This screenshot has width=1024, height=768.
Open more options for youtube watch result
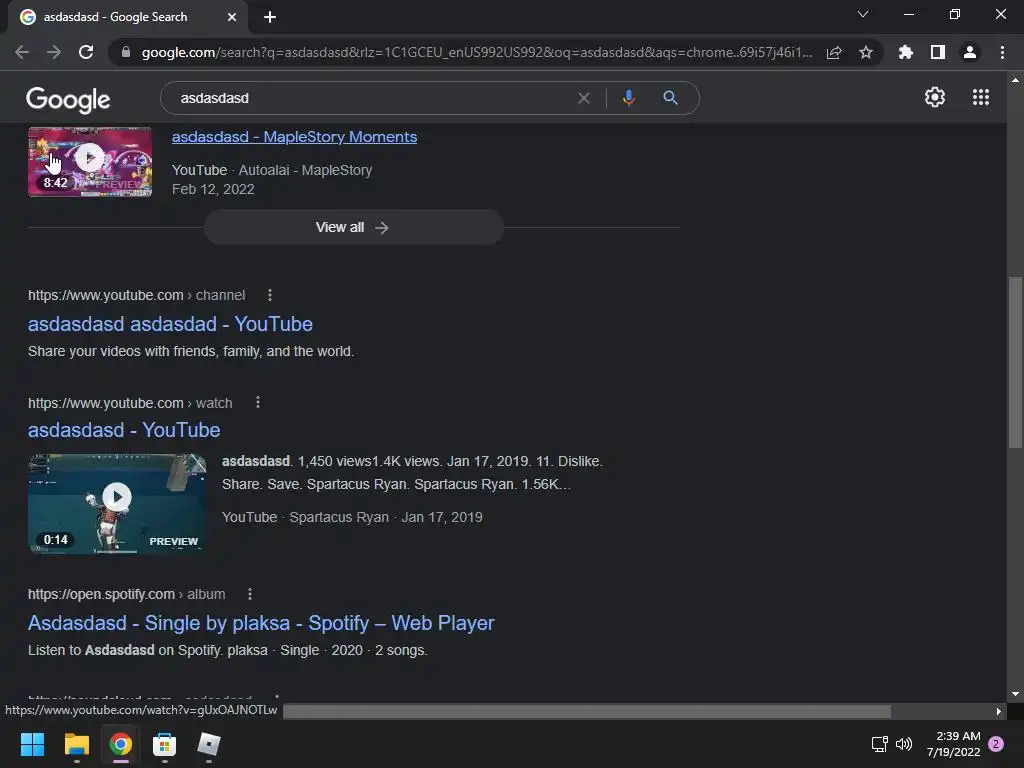[258, 402]
